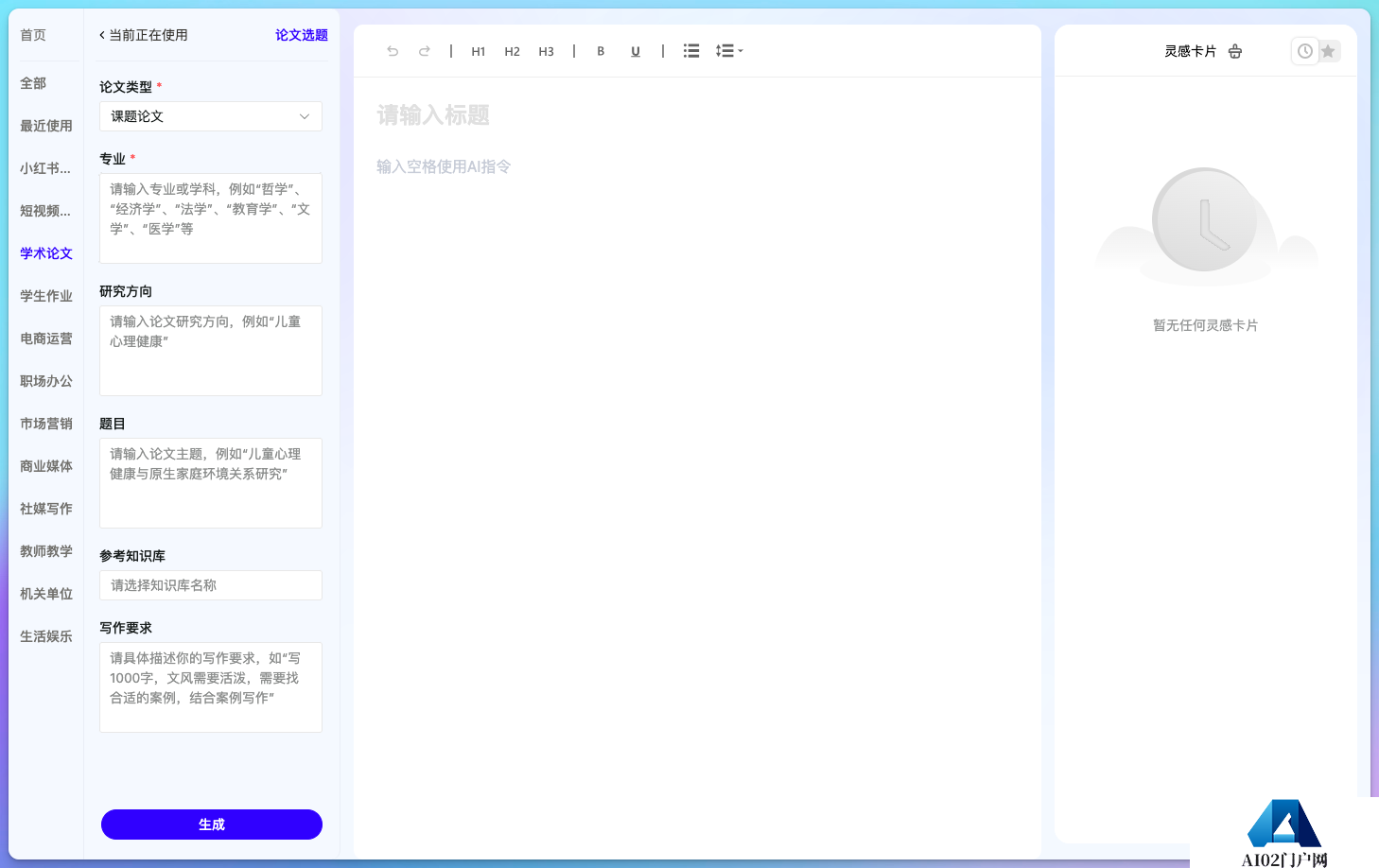Select the 社媒写作 category

click(x=46, y=509)
